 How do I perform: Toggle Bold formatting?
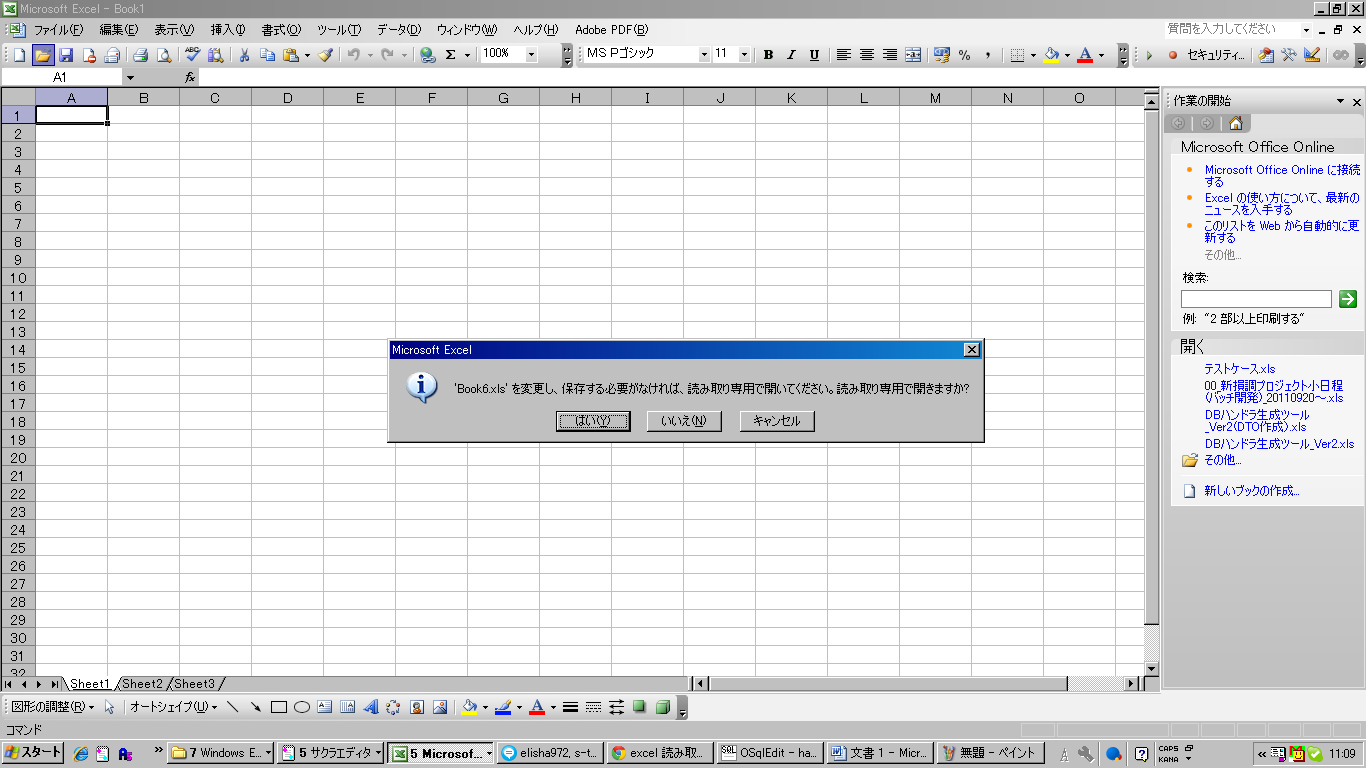pos(768,55)
